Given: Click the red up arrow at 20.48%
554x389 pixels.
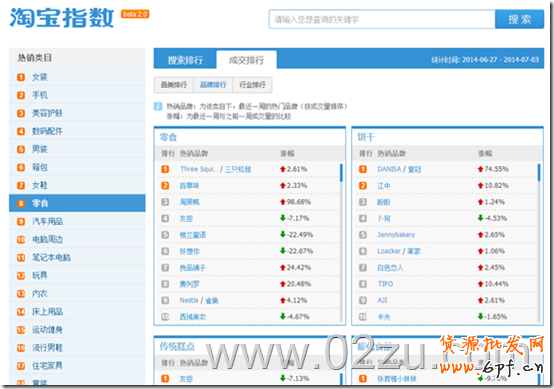Looking at the screenshot, I should pyautogui.click(x=283, y=284).
